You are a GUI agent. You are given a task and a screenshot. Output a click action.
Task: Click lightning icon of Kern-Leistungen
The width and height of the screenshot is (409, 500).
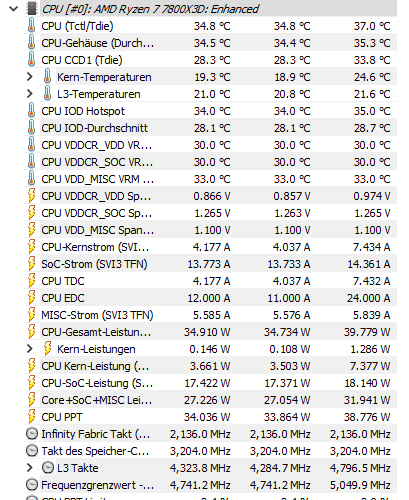pyautogui.click(x=47, y=349)
